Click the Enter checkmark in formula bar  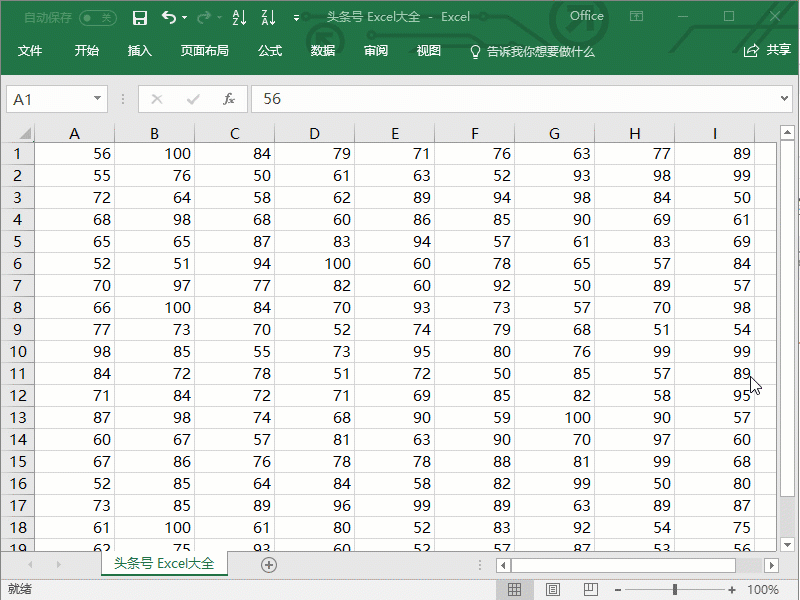pyautogui.click(x=193, y=99)
